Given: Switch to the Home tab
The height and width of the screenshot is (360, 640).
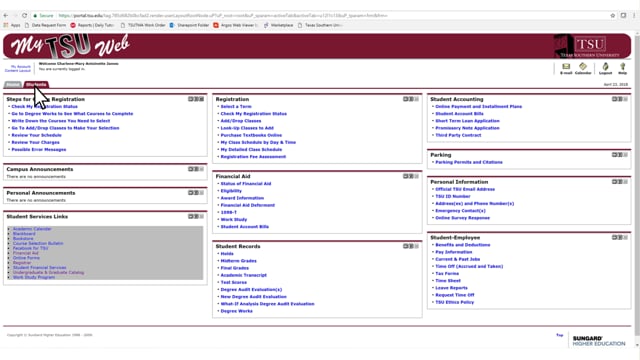Looking at the screenshot, I should click(x=13, y=84).
